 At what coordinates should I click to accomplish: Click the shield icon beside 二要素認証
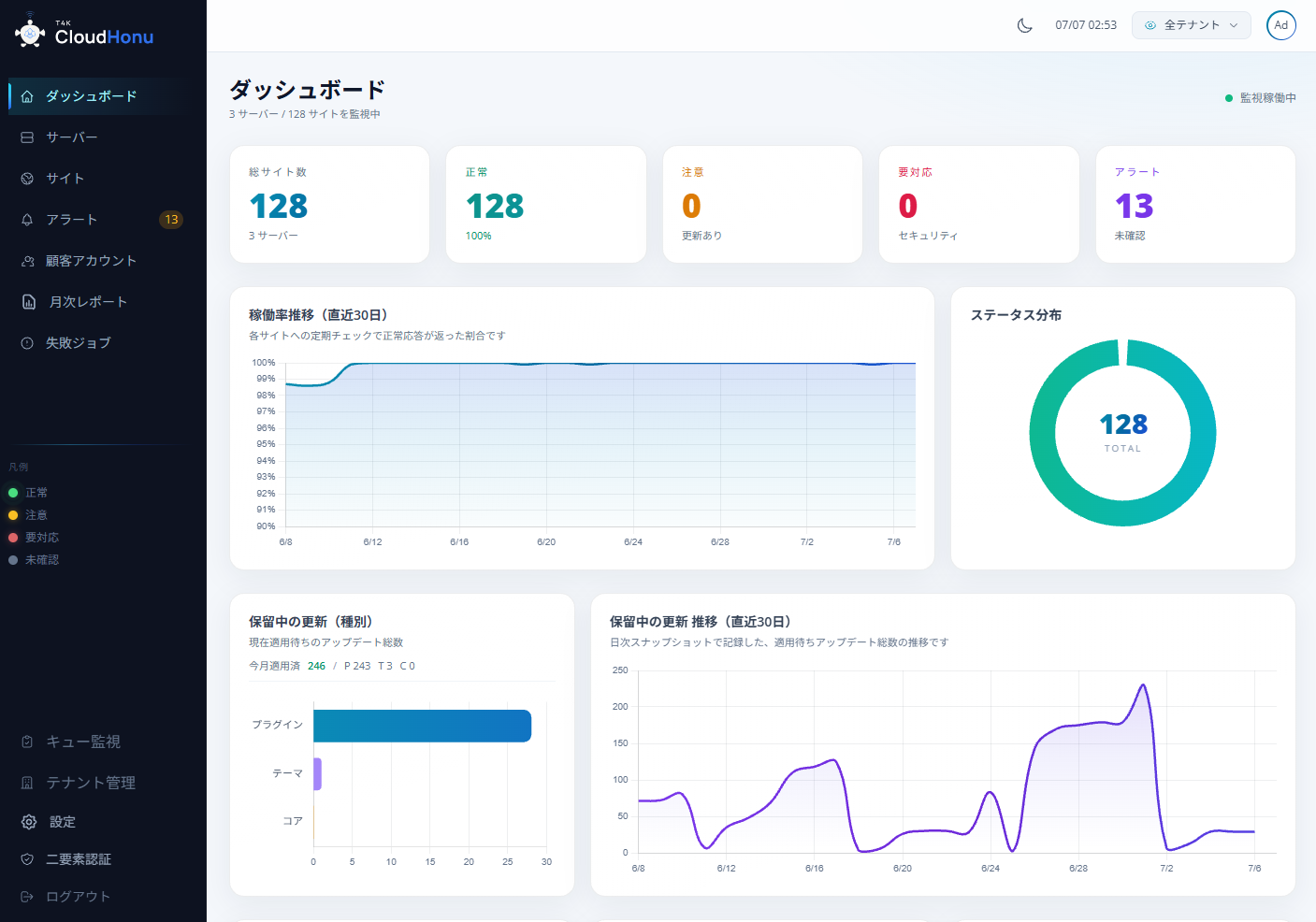pyautogui.click(x=27, y=859)
